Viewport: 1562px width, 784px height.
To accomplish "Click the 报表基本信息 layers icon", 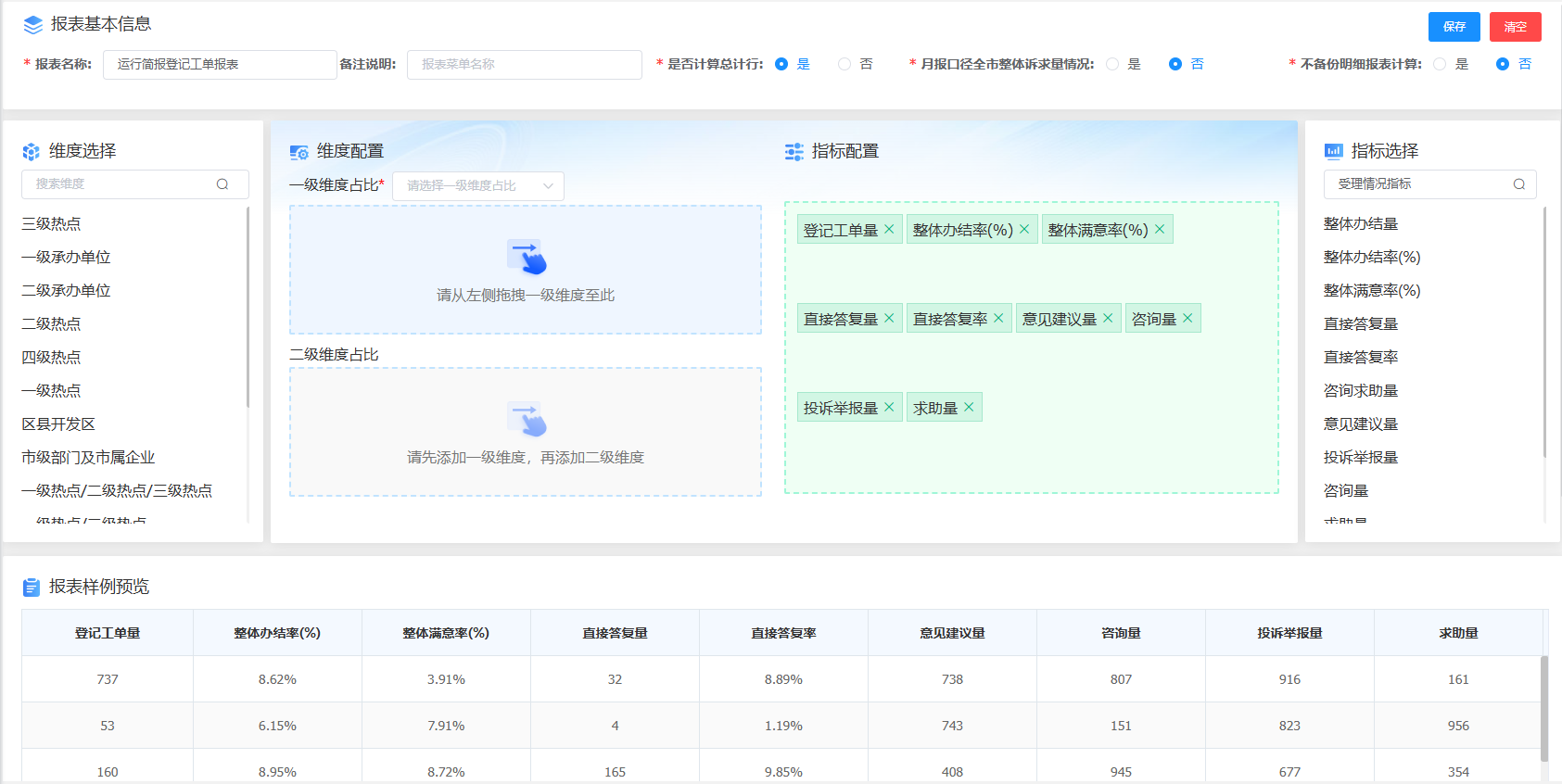I will coord(33,25).
